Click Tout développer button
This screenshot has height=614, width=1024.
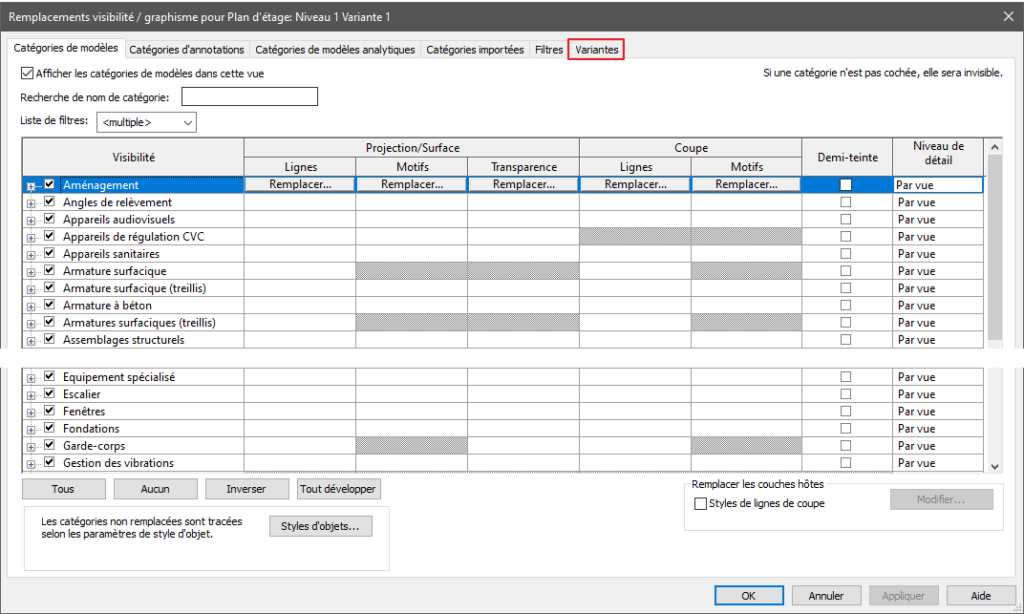click(338, 489)
